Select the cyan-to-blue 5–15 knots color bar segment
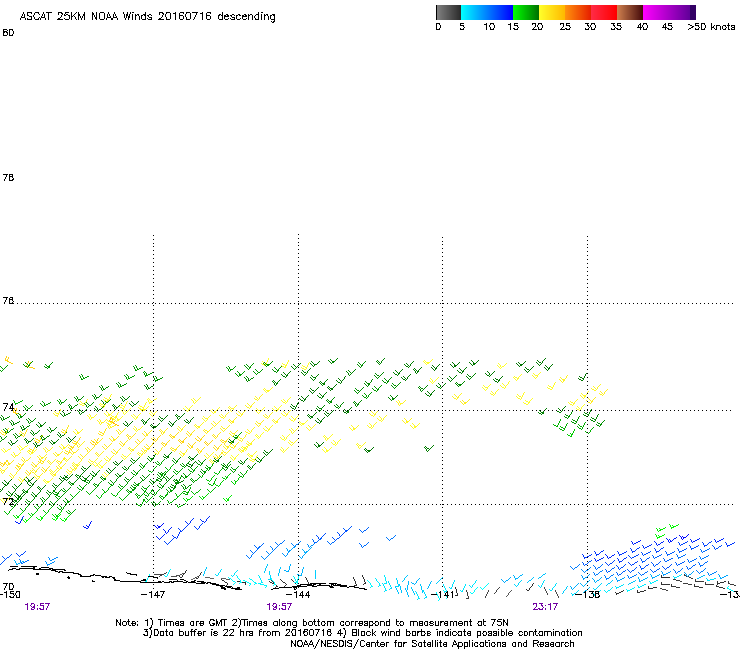Screen dimensions: 740x650 (487, 12)
